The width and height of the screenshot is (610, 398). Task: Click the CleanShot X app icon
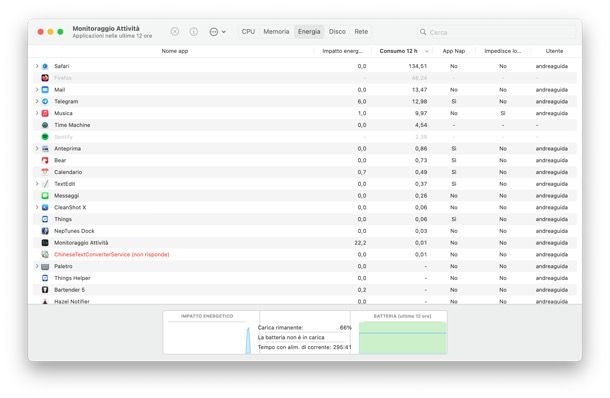[x=45, y=207]
